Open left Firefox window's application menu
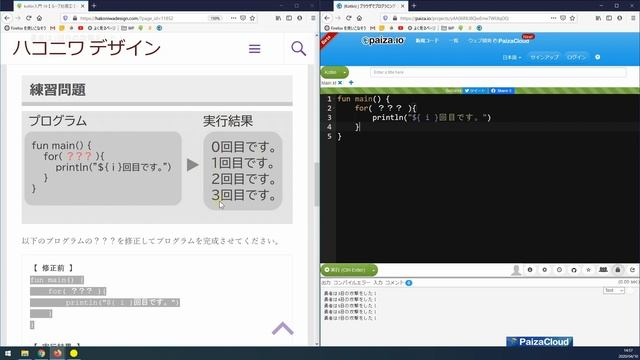 coord(313,18)
